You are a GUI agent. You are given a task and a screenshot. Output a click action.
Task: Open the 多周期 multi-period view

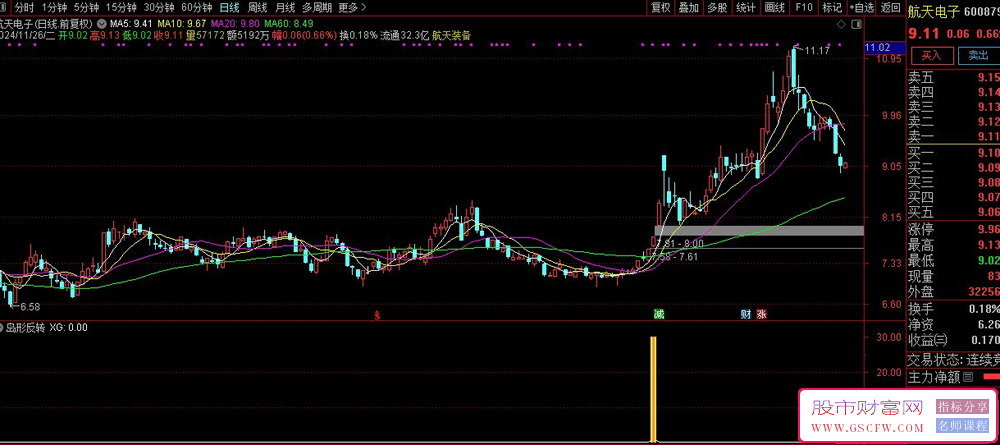(x=316, y=8)
